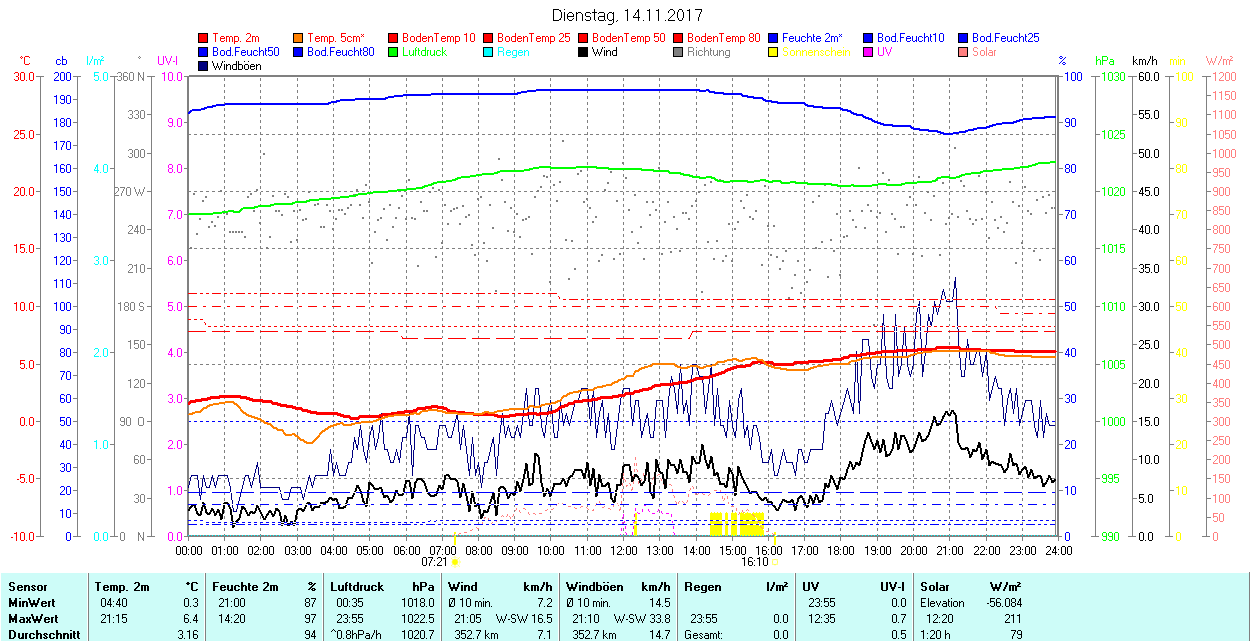Click the green Luftdruck legend square

394,52
